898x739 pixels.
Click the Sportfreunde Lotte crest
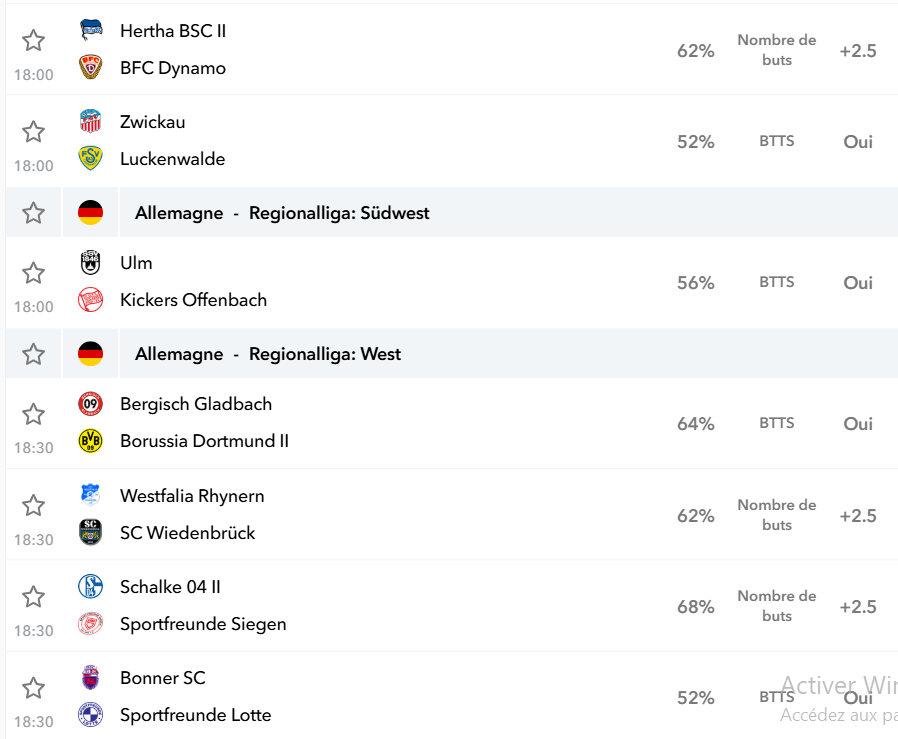point(90,714)
